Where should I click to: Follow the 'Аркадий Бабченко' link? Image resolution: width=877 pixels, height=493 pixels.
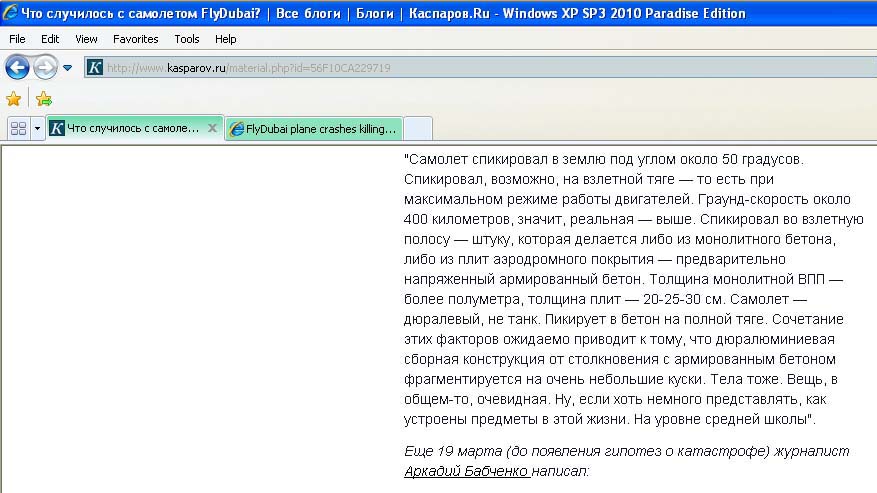[466, 471]
